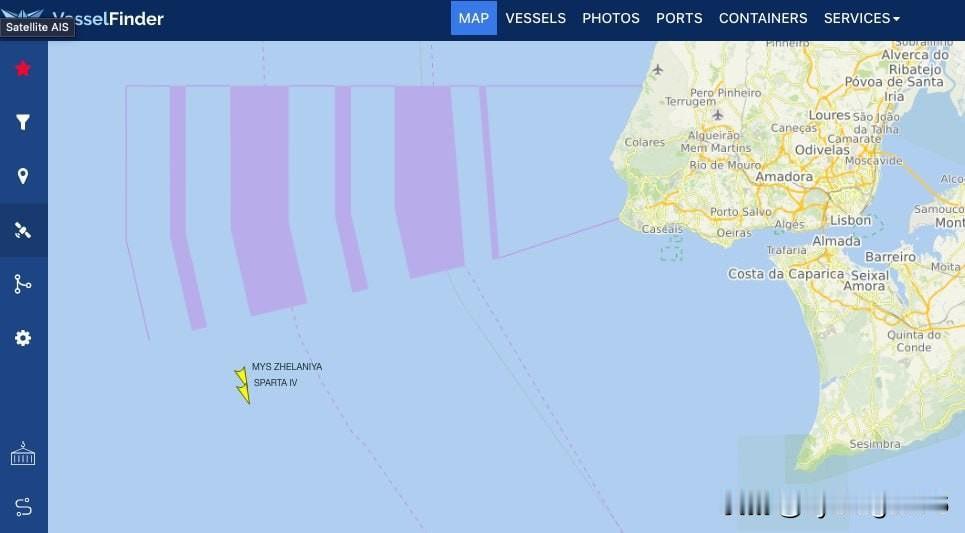The height and width of the screenshot is (533, 965).
Task: Open the PORTS section
Action: coord(679,18)
